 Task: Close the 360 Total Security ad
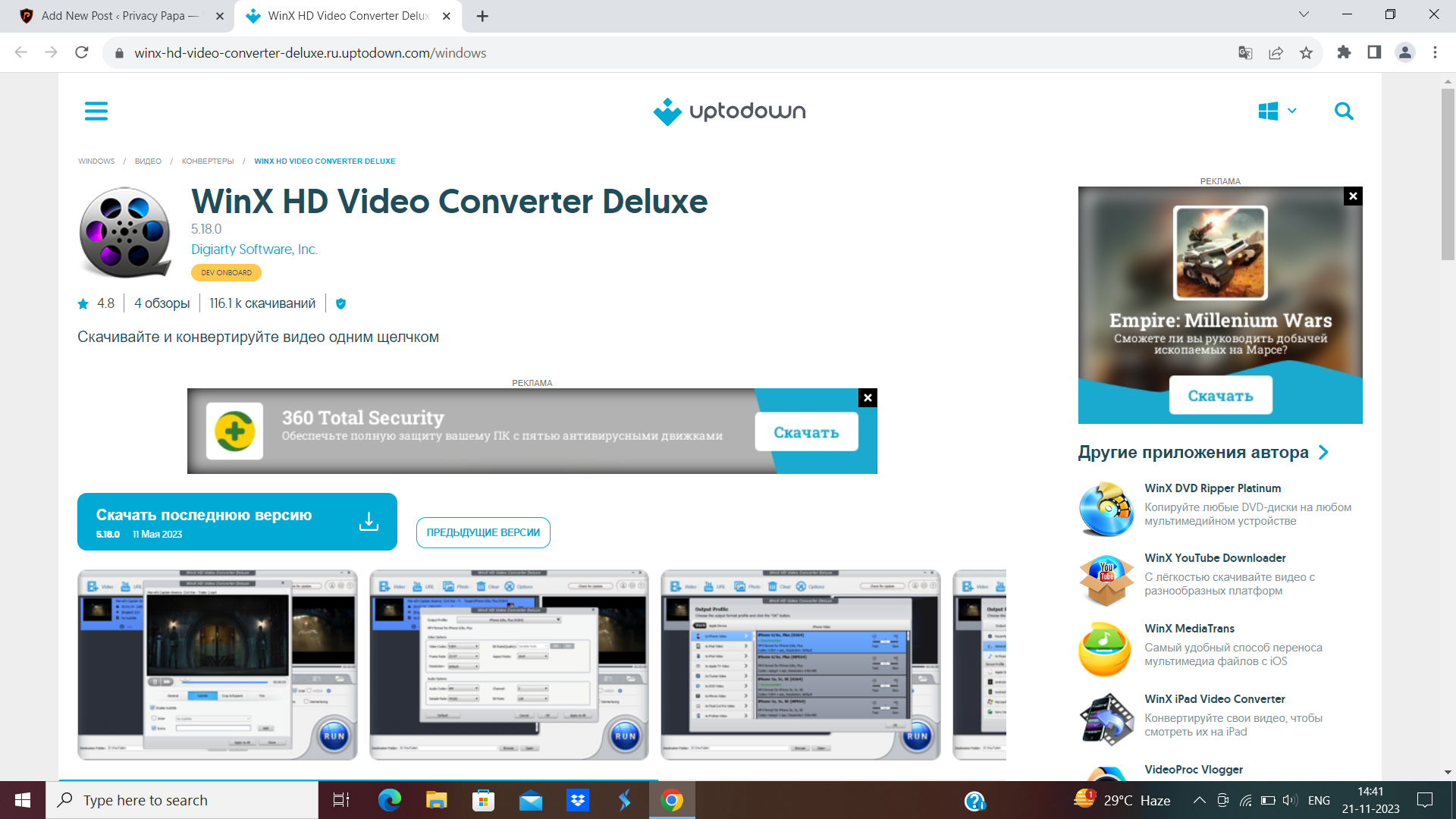pyautogui.click(x=868, y=398)
